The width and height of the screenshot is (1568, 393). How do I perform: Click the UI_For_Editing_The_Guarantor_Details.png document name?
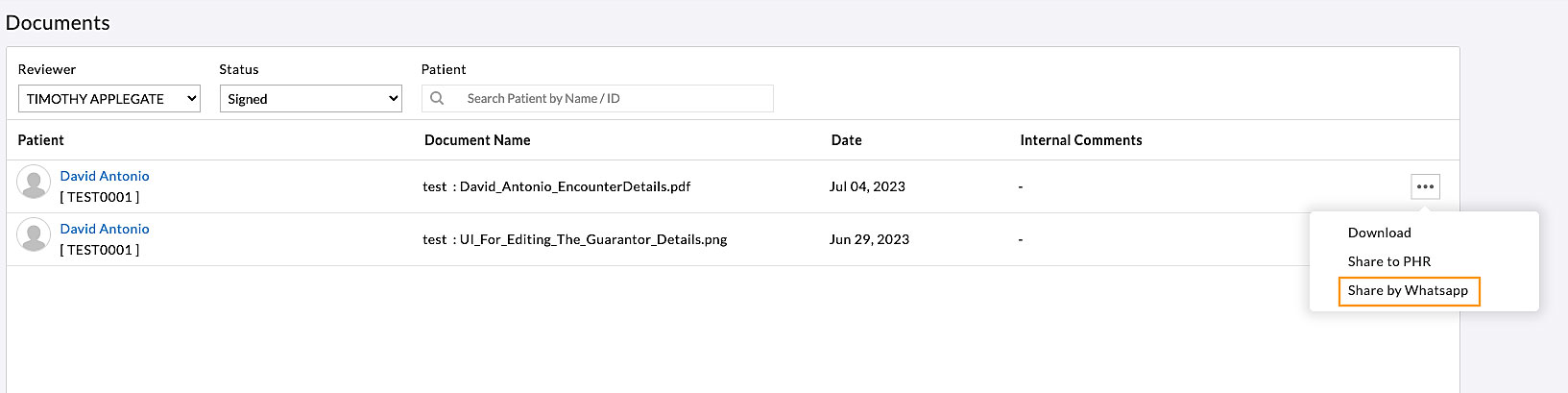pos(592,239)
